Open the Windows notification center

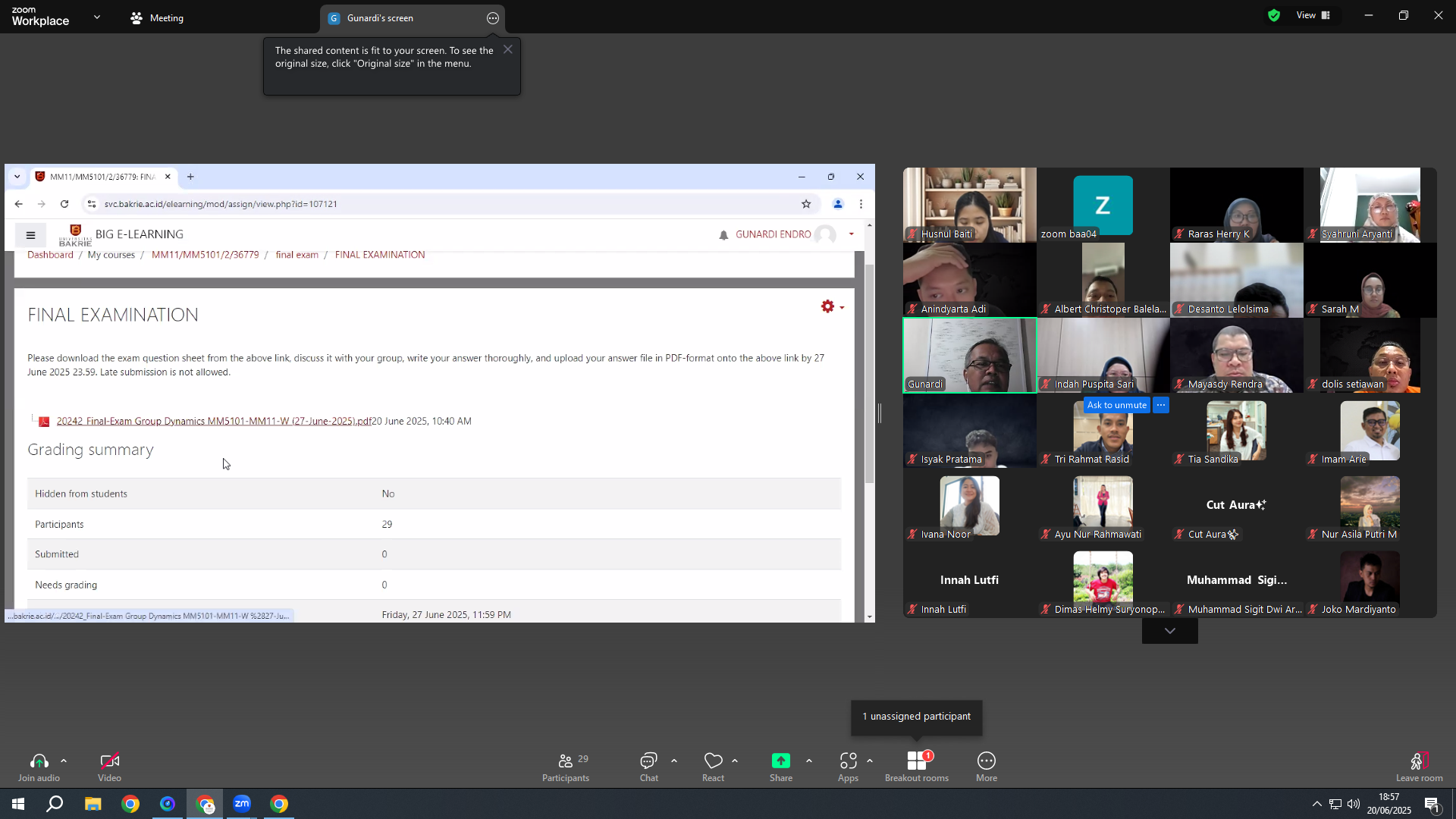(1432, 805)
